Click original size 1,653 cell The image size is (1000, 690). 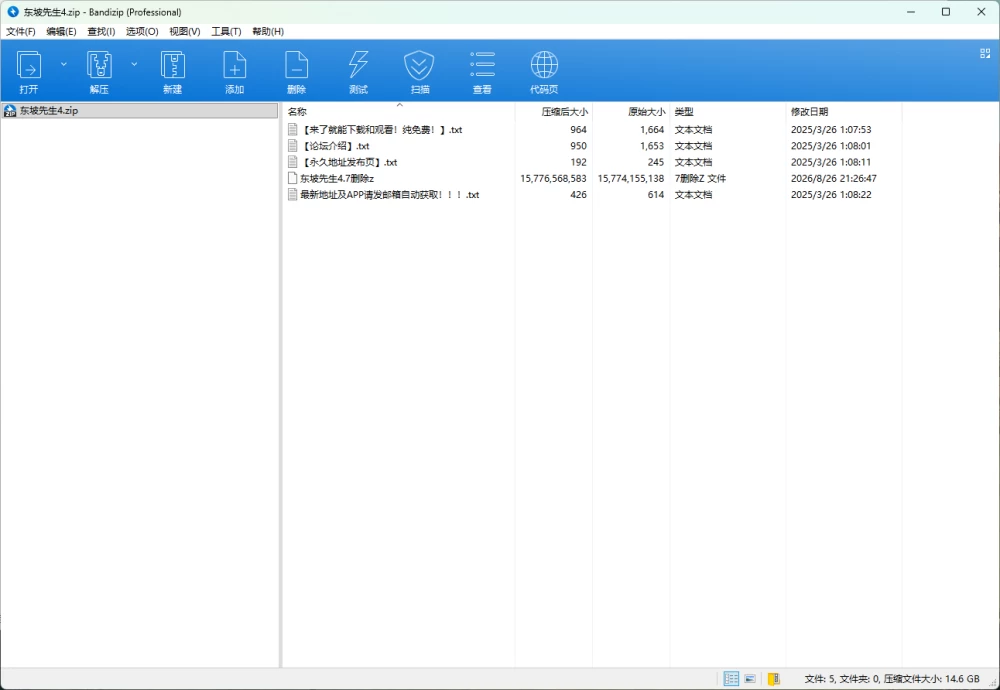652,146
